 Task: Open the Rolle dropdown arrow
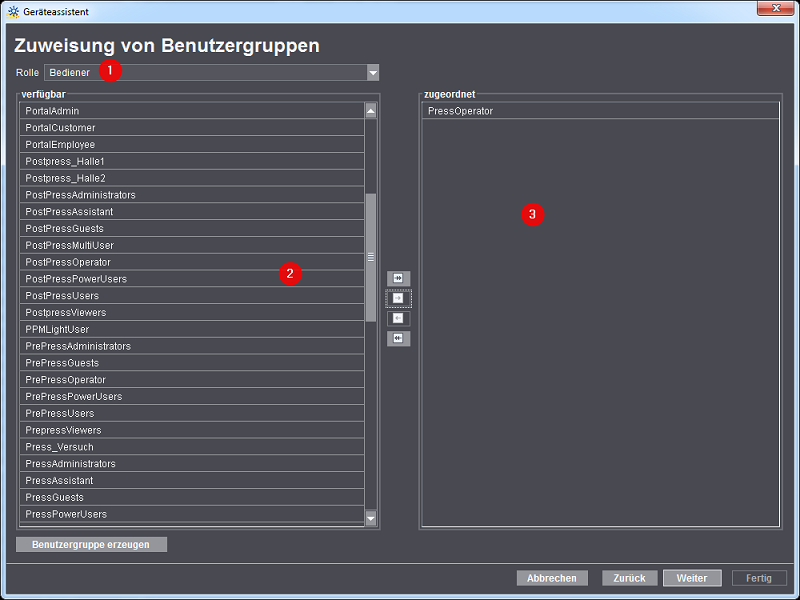[x=372, y=72]
